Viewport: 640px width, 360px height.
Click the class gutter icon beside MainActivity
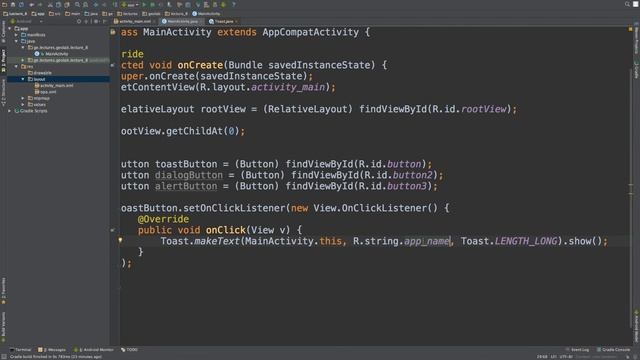click(x=113, y=32)
